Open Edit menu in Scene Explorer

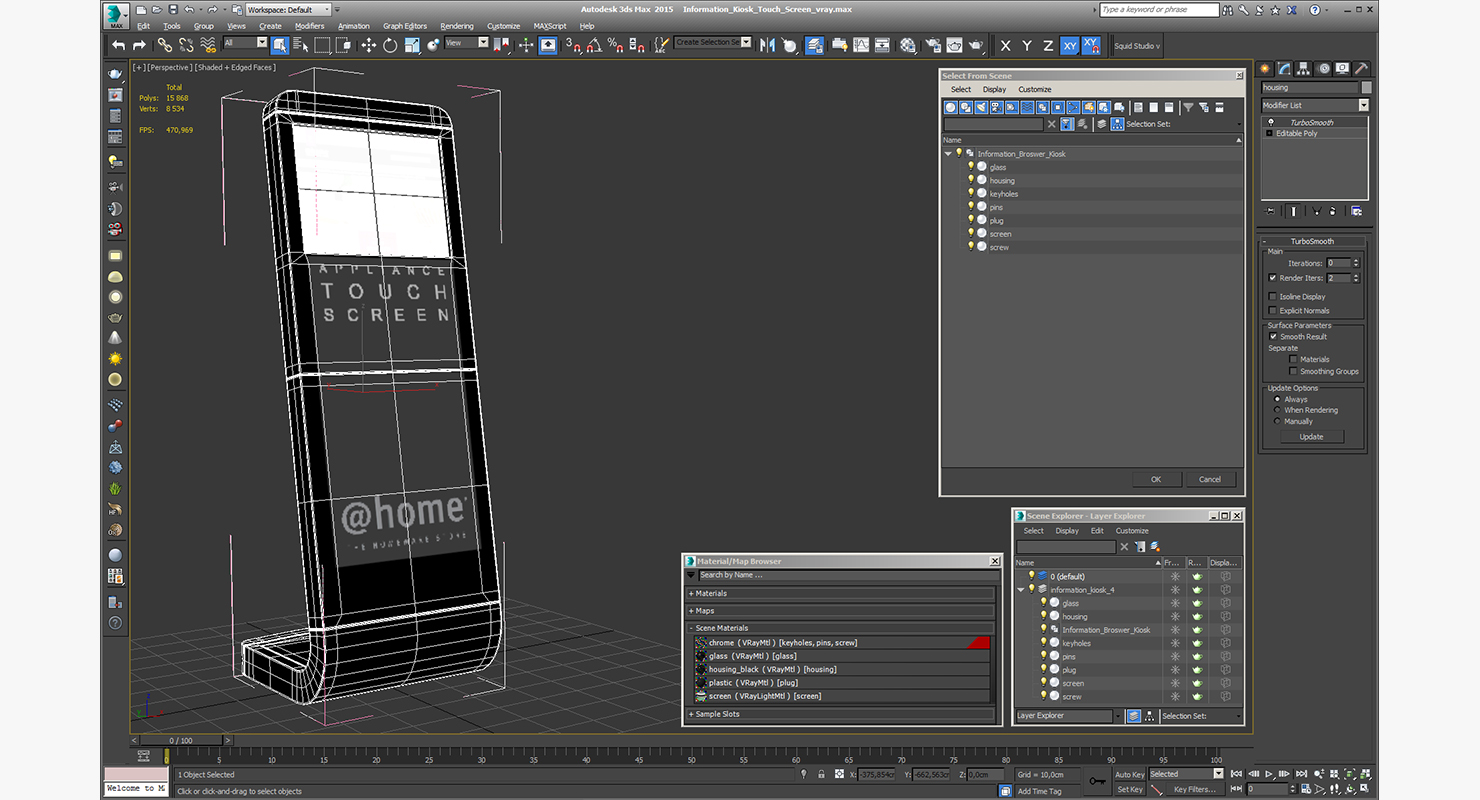[x=1097, y=531]
